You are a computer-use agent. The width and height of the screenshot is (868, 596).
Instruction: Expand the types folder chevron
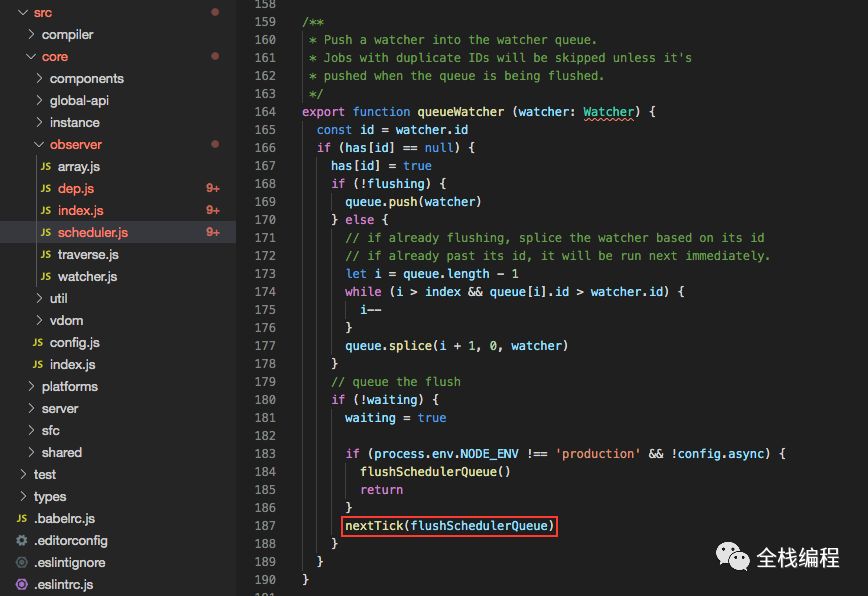[23, 496]
